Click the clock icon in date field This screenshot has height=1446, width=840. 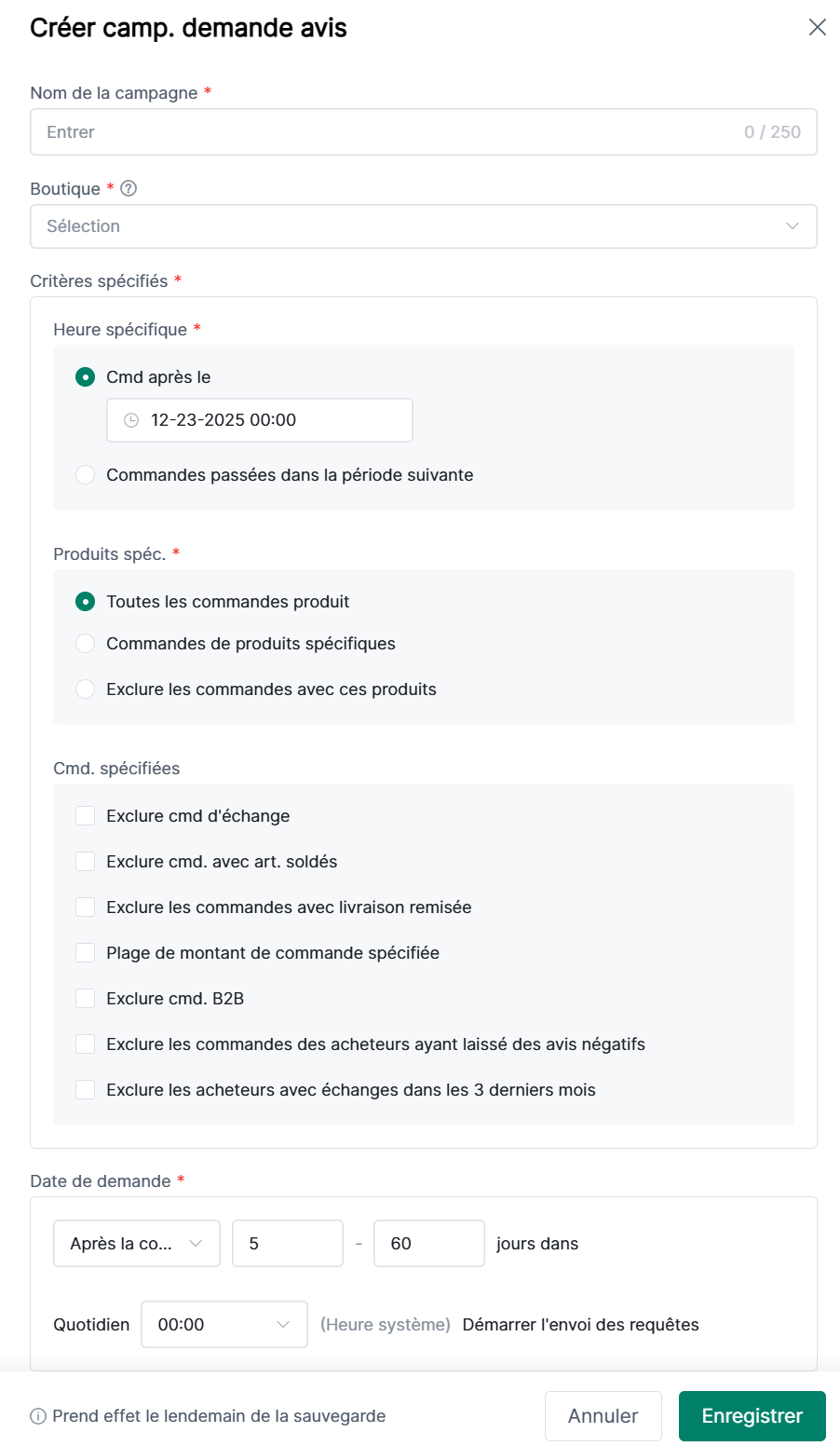point(131,420)
